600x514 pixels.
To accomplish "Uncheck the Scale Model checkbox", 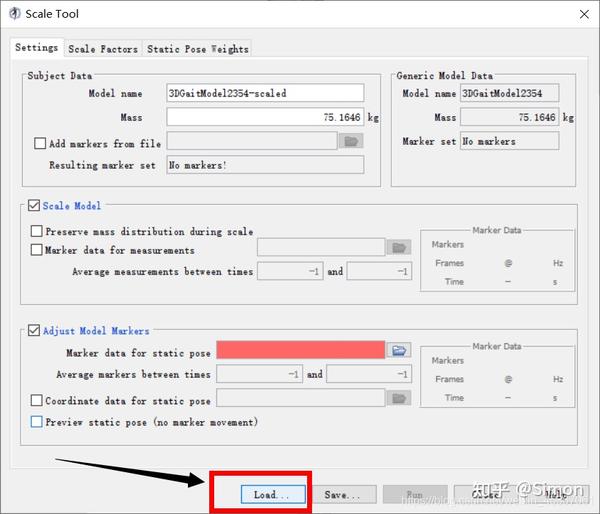I will (34, 205).
